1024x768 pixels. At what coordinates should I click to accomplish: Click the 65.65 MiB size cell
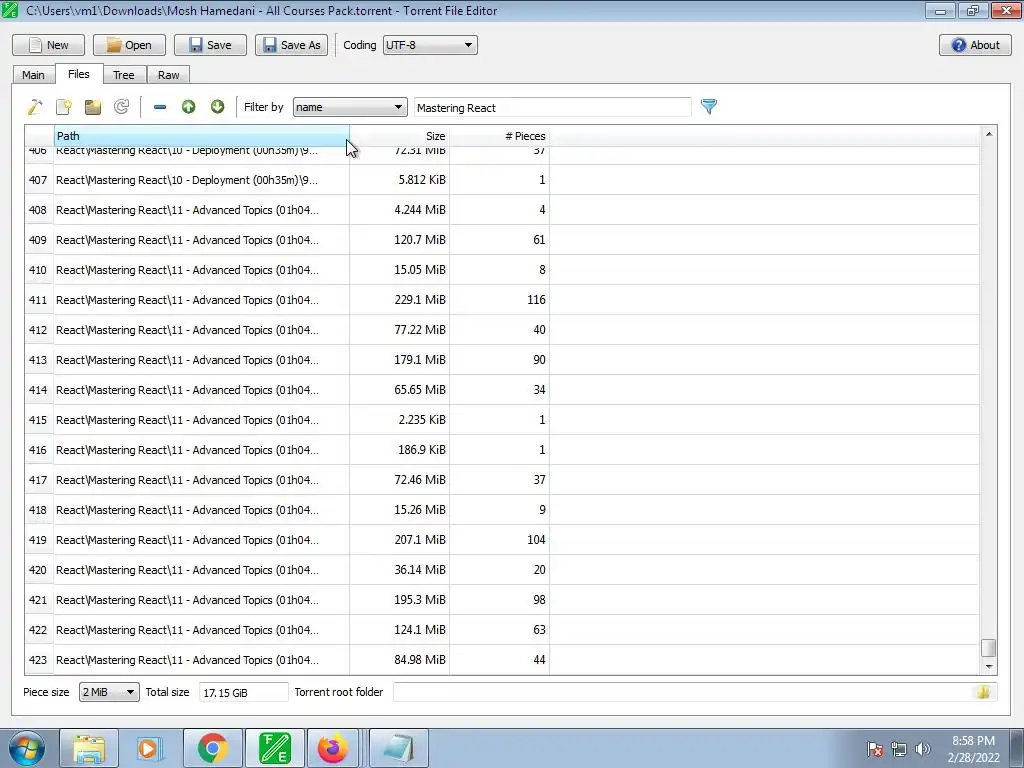pyautogui.click(x=399, y=390)
